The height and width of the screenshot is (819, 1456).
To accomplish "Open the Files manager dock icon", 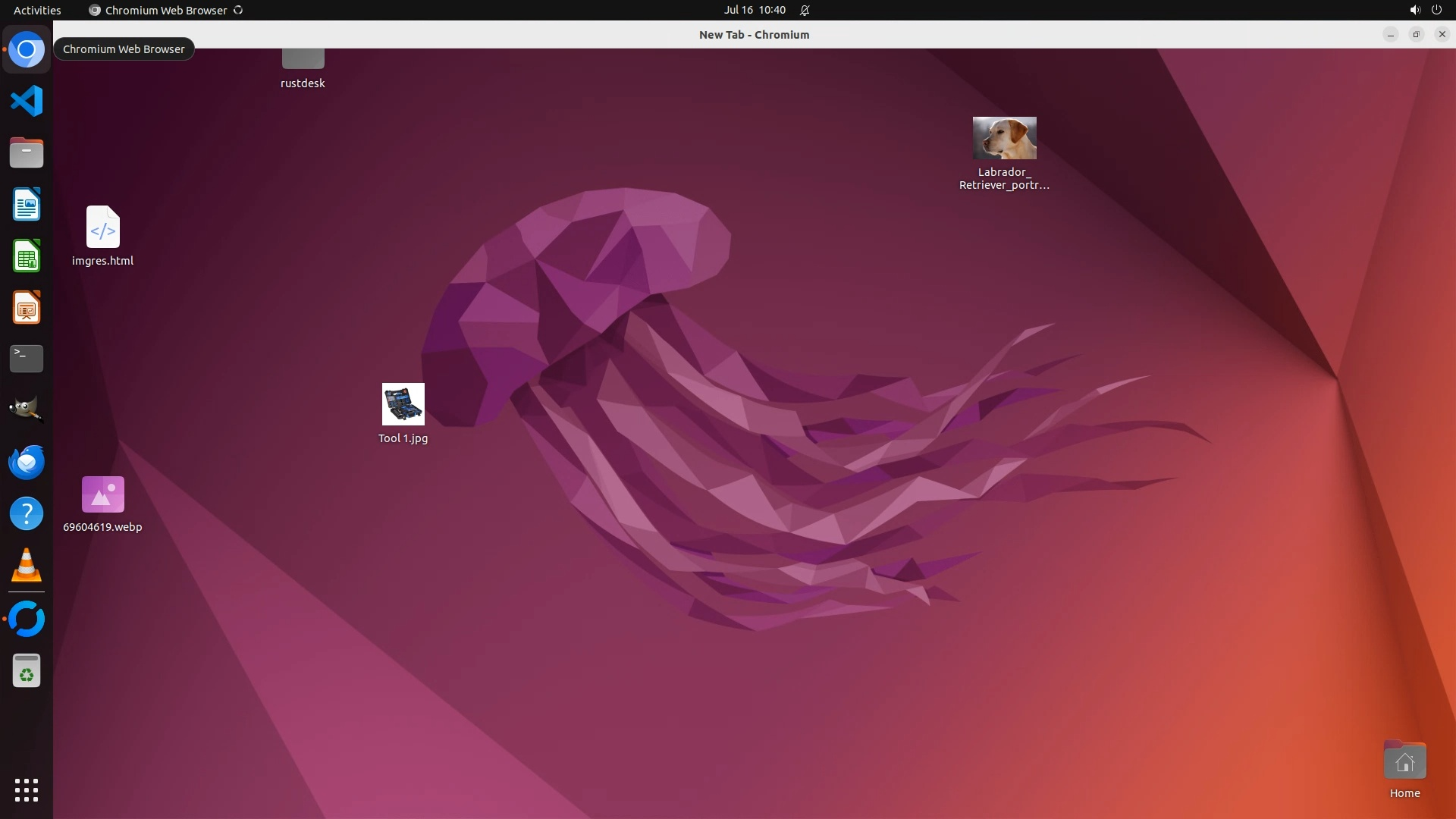I will pos(27,153).
